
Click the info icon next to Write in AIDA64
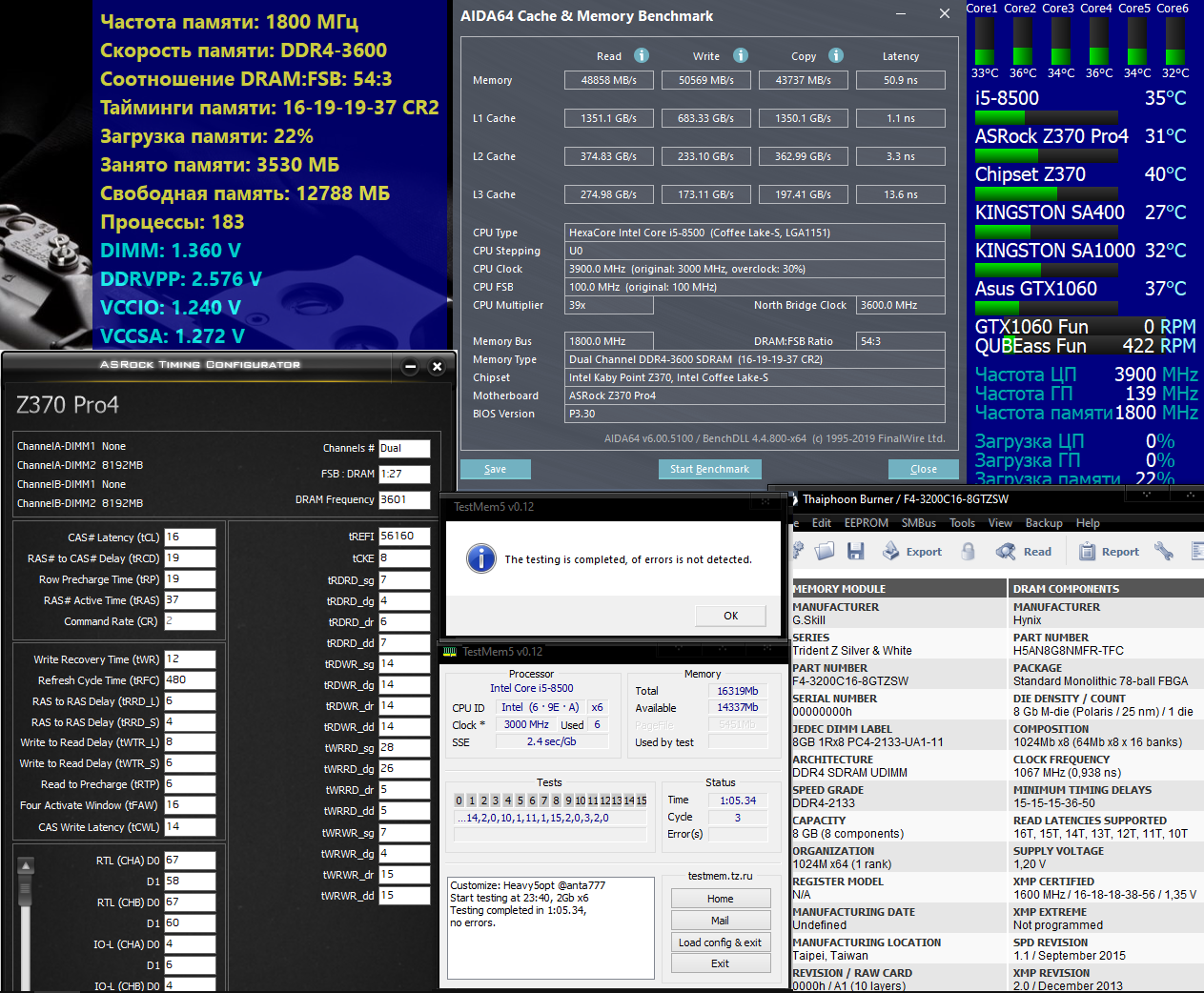(x=741, y=55)
